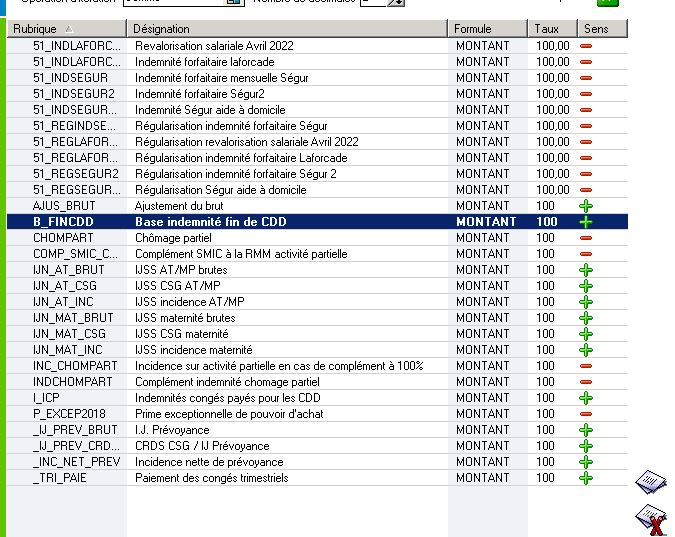Viewport: 675px width, 537px height.
Task: Click minus Sens icon of 51_INDSEGUR row
Action: (x=586, y=78)
